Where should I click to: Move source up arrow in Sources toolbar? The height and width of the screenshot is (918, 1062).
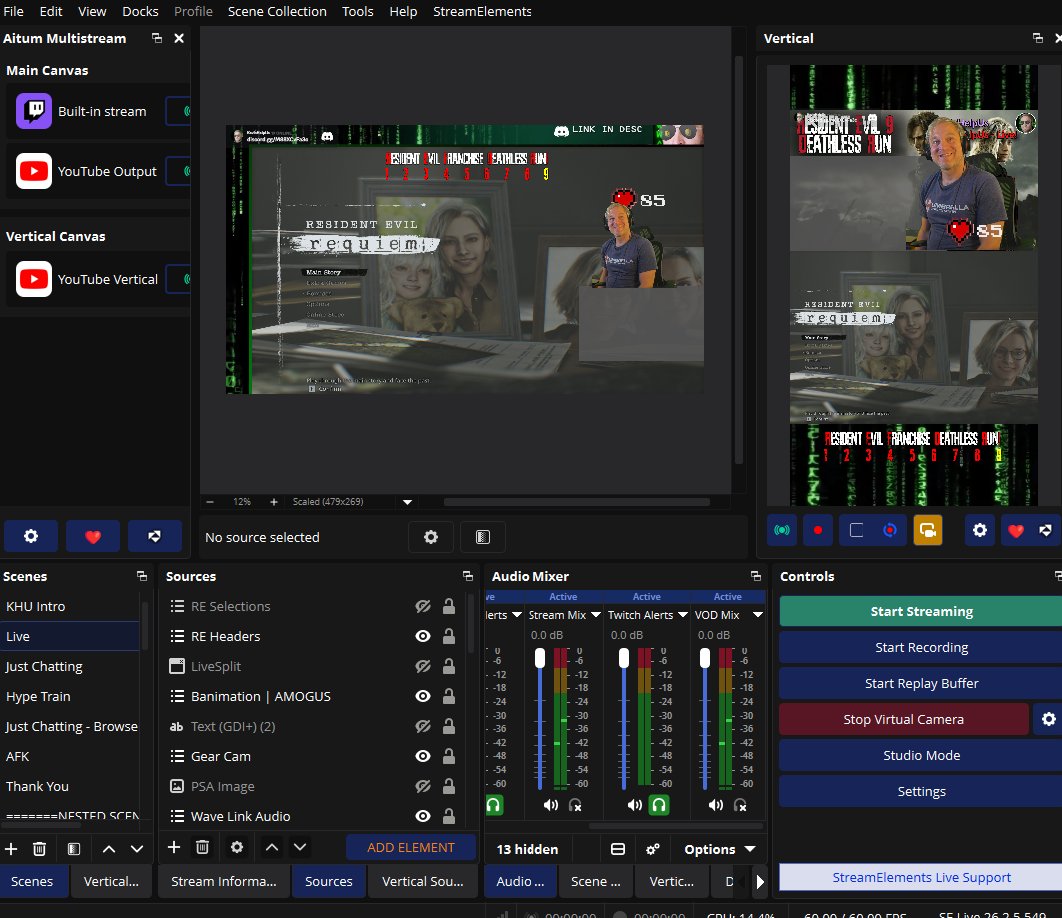point(272,847)
